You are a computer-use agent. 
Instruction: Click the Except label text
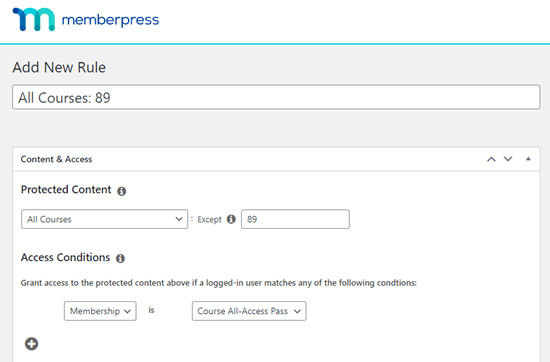209,220
